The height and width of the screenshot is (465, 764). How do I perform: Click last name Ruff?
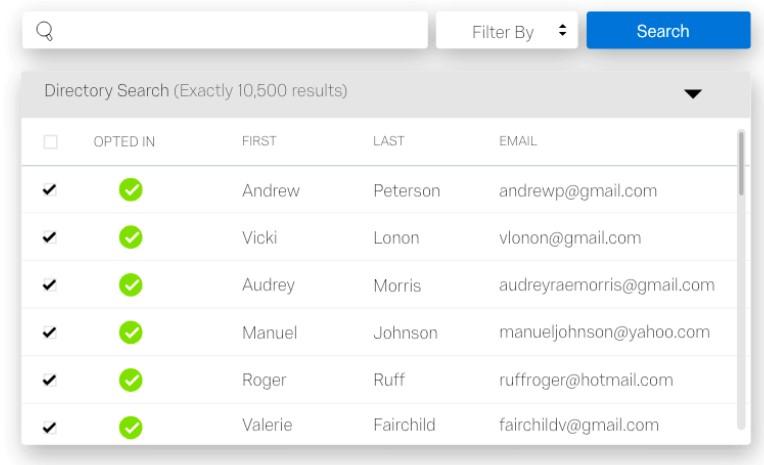(389, 380)
